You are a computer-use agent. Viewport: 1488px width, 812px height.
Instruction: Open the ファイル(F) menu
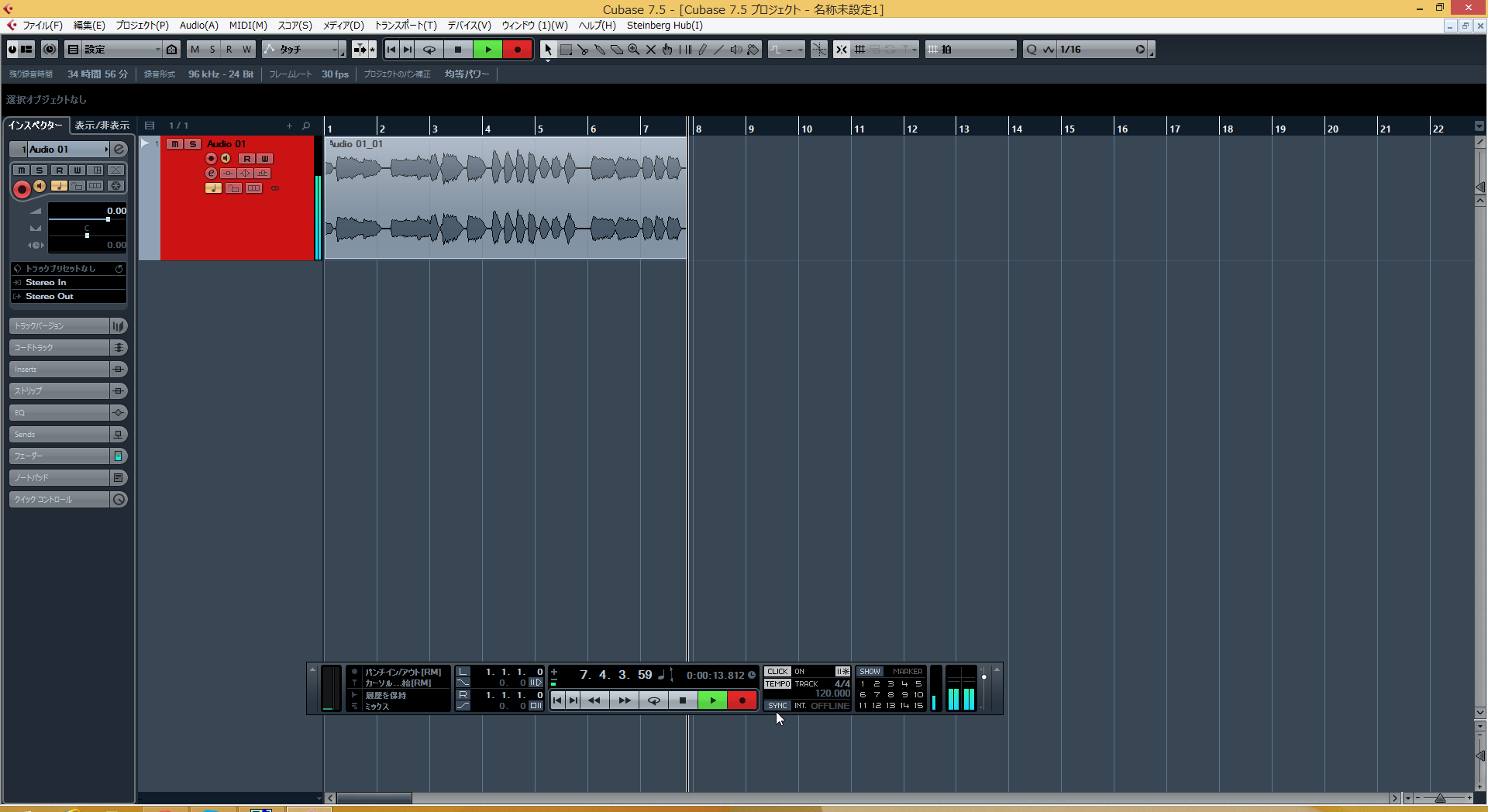(x=43, y=26)
